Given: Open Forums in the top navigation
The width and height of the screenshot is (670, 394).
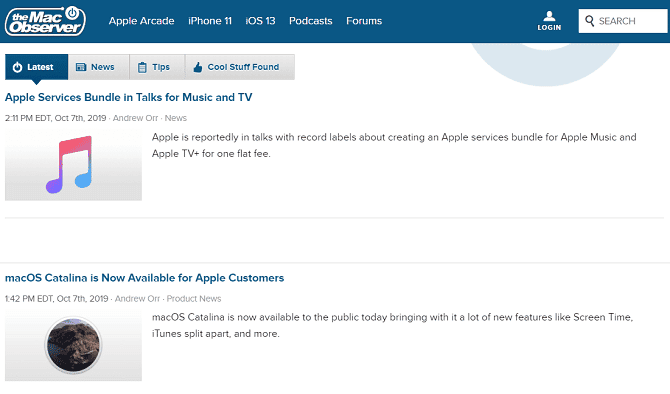Looking at the screenshot, I should (x=364, y=21).
